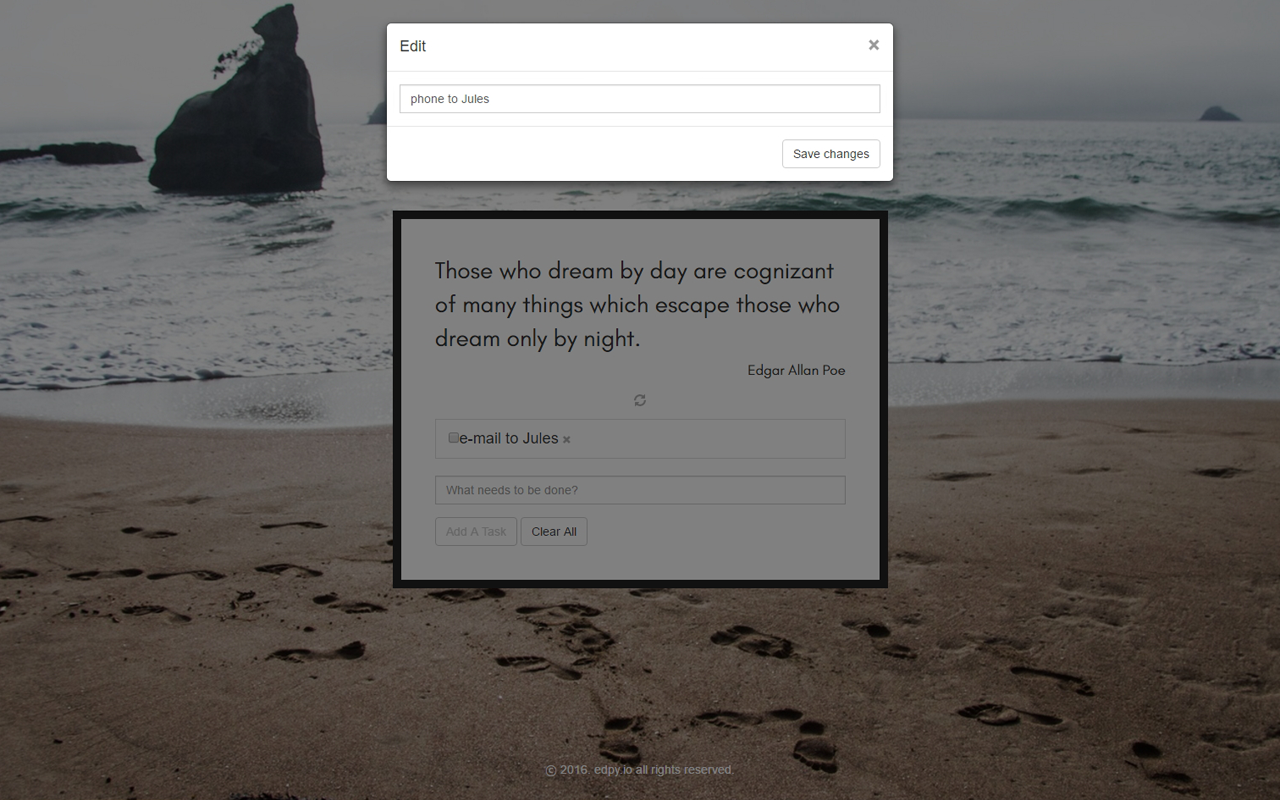Image resolution: width=1280 pixels, height=800 pixels.
Task: Delete "e-mail to Jules" via its × icon
Action: coord(566,438)
